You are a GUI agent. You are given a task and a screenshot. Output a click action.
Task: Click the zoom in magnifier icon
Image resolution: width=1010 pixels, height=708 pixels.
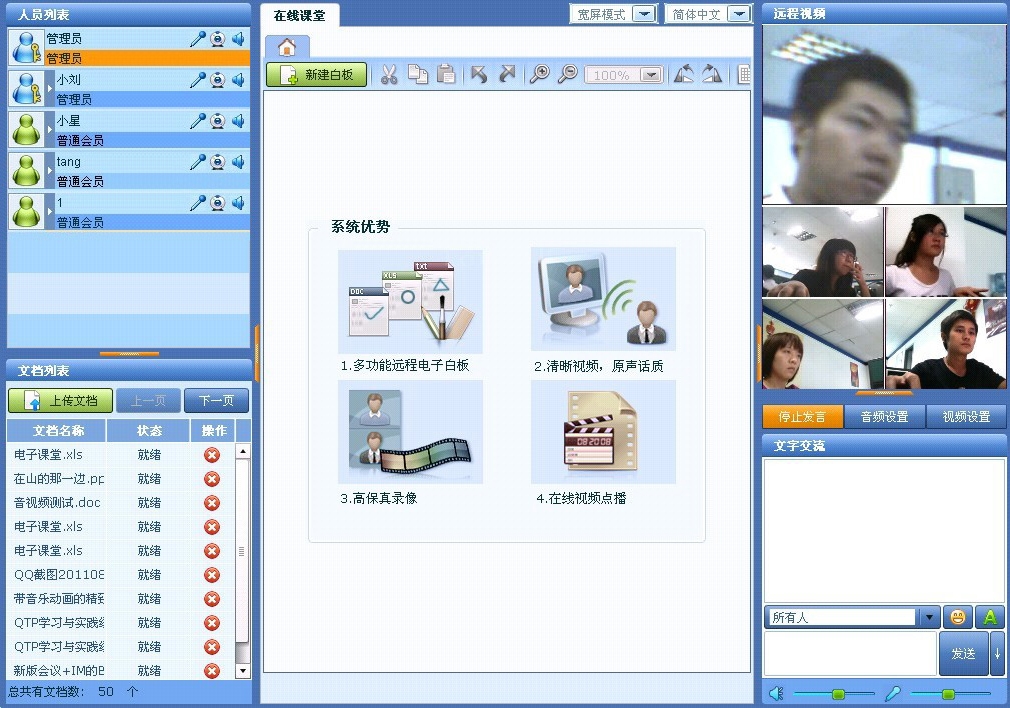click(539, 75)
